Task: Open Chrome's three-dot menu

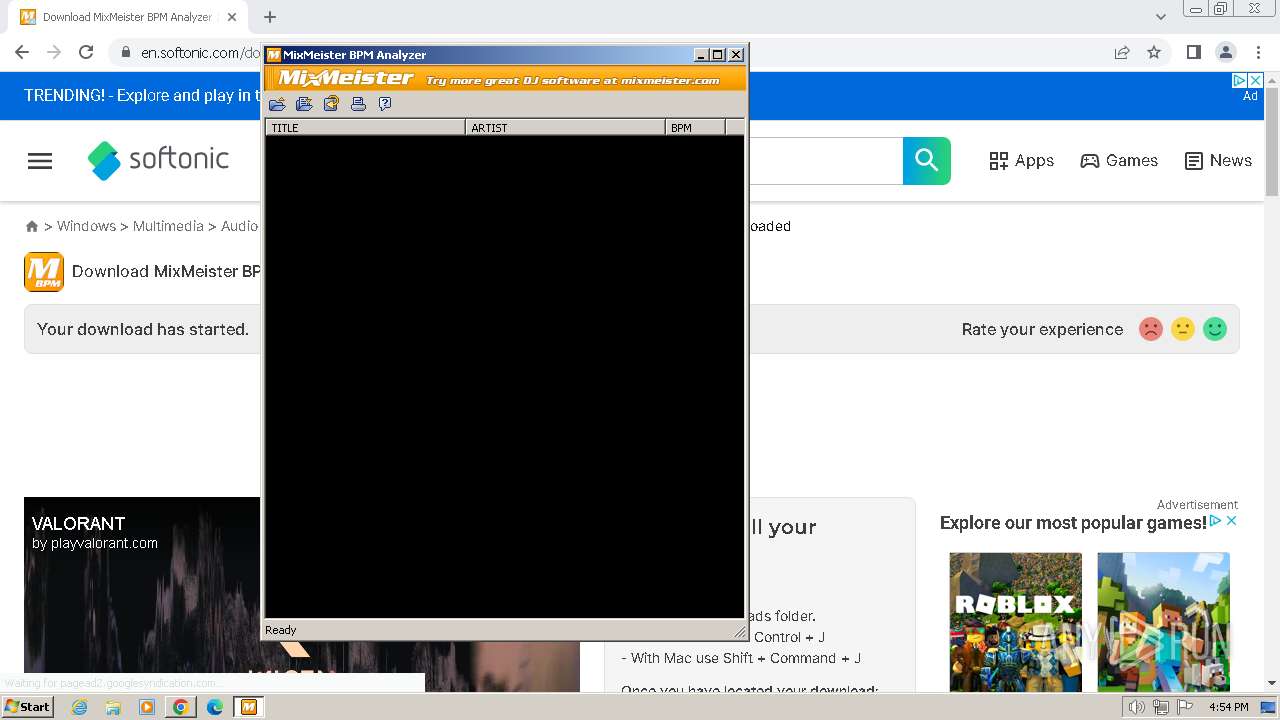Action: click(1258, 53)
